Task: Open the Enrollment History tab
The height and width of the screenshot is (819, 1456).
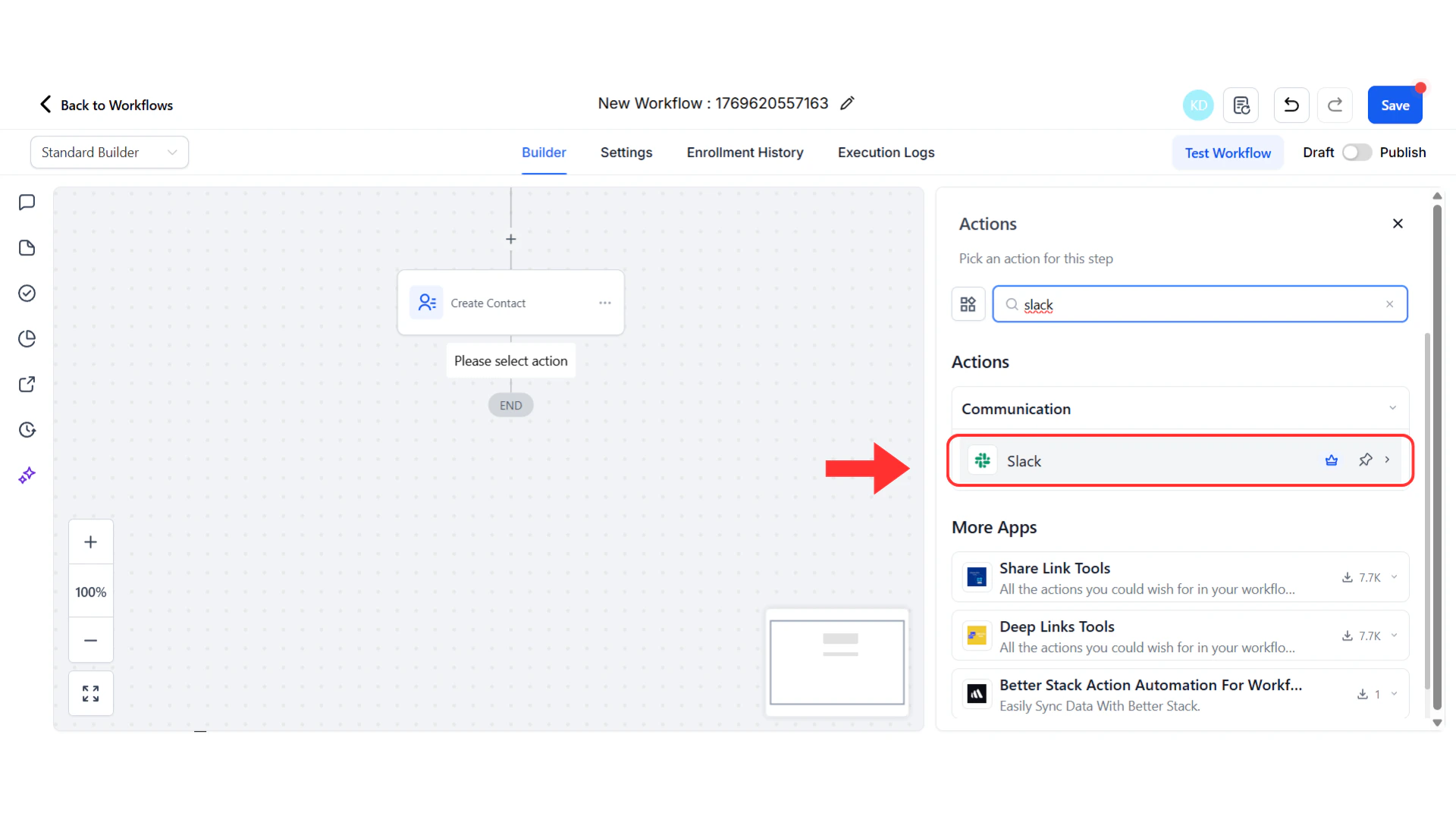Action: coord(745,152)
